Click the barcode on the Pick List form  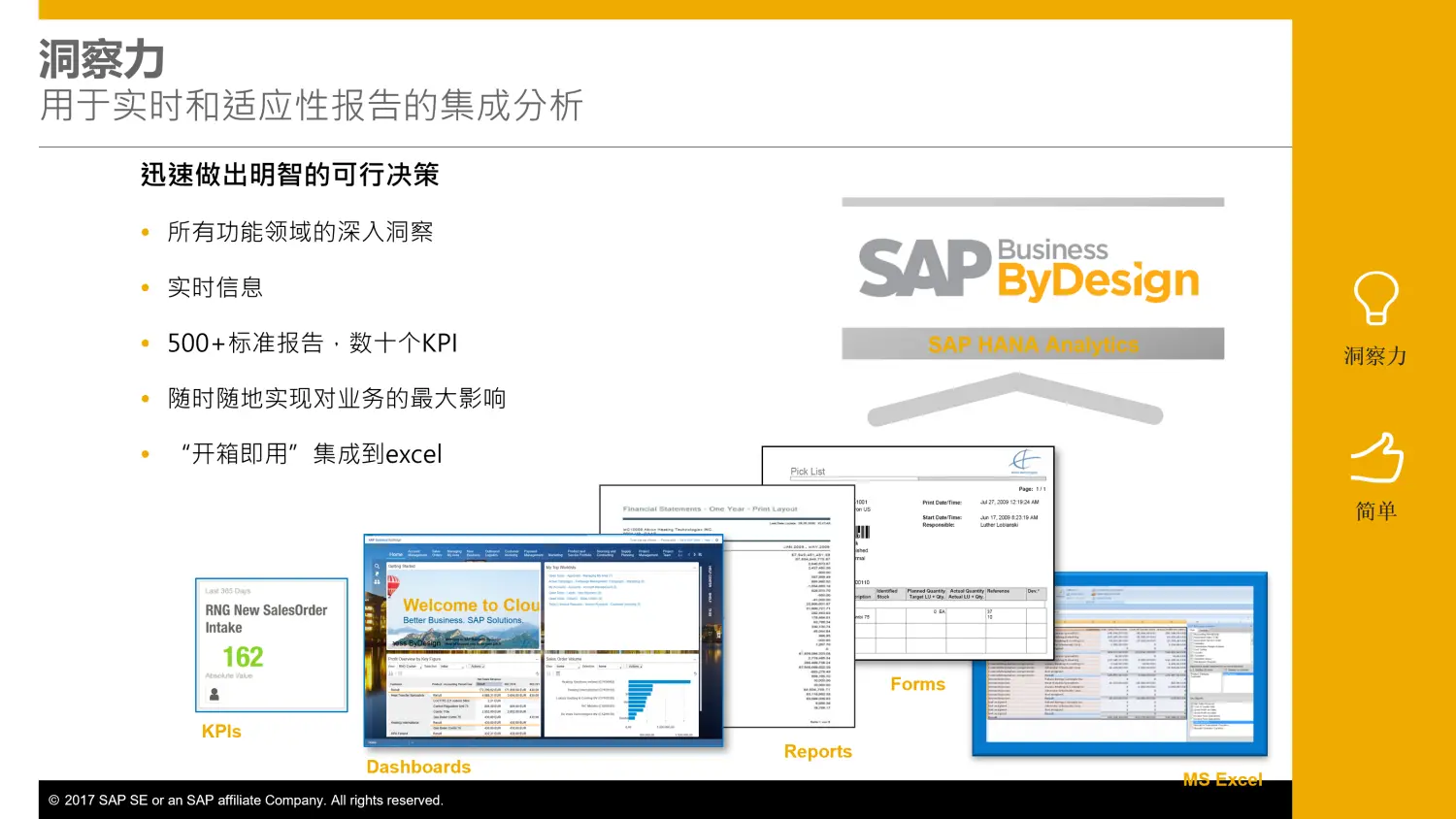click(x=862, y=532)
